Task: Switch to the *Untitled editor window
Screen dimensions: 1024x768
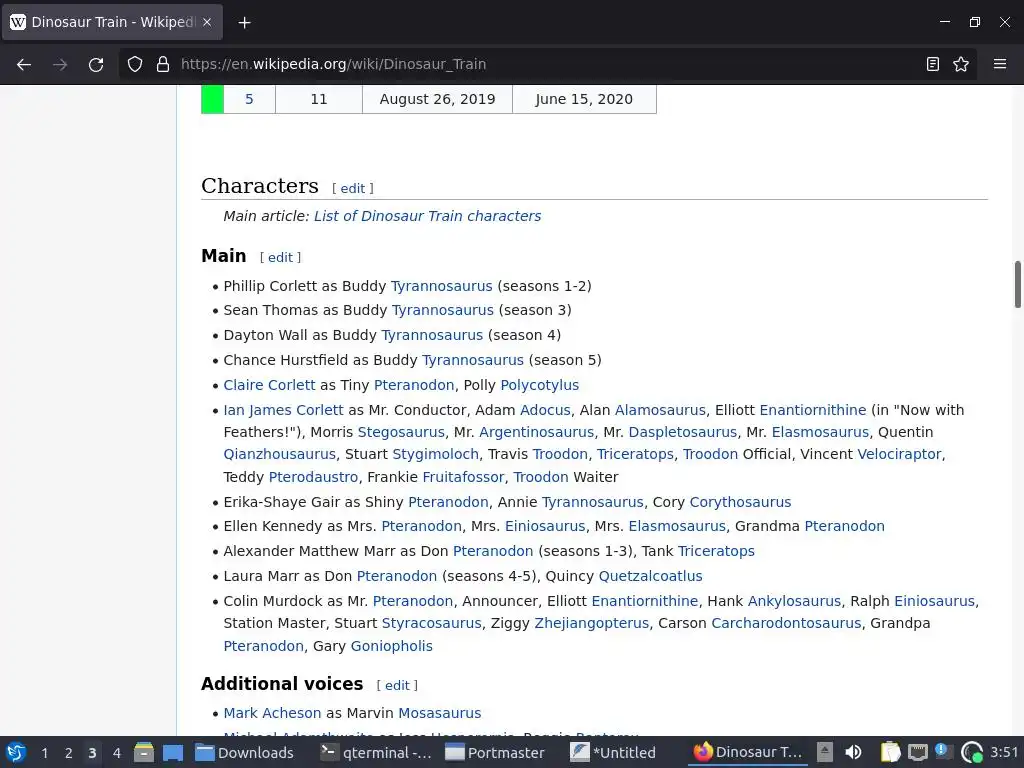Action: tap(614, 752)
